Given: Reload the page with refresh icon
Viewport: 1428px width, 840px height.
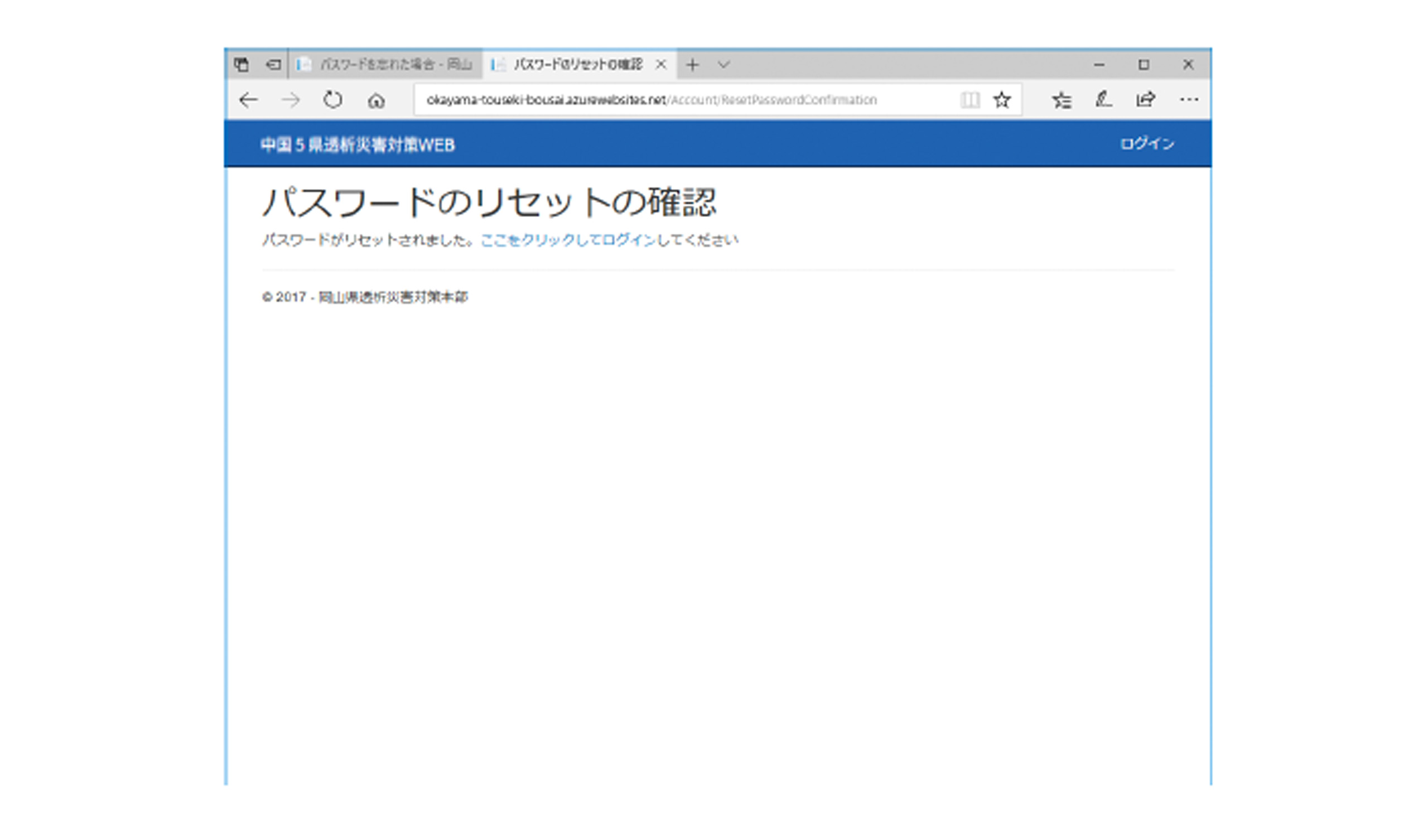Looking at the screenshot, I should [332, 100].
